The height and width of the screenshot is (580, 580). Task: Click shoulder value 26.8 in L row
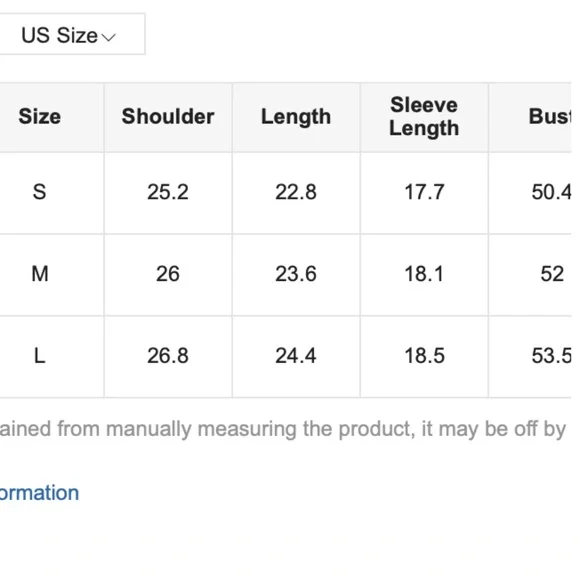[x=168, y=356]
